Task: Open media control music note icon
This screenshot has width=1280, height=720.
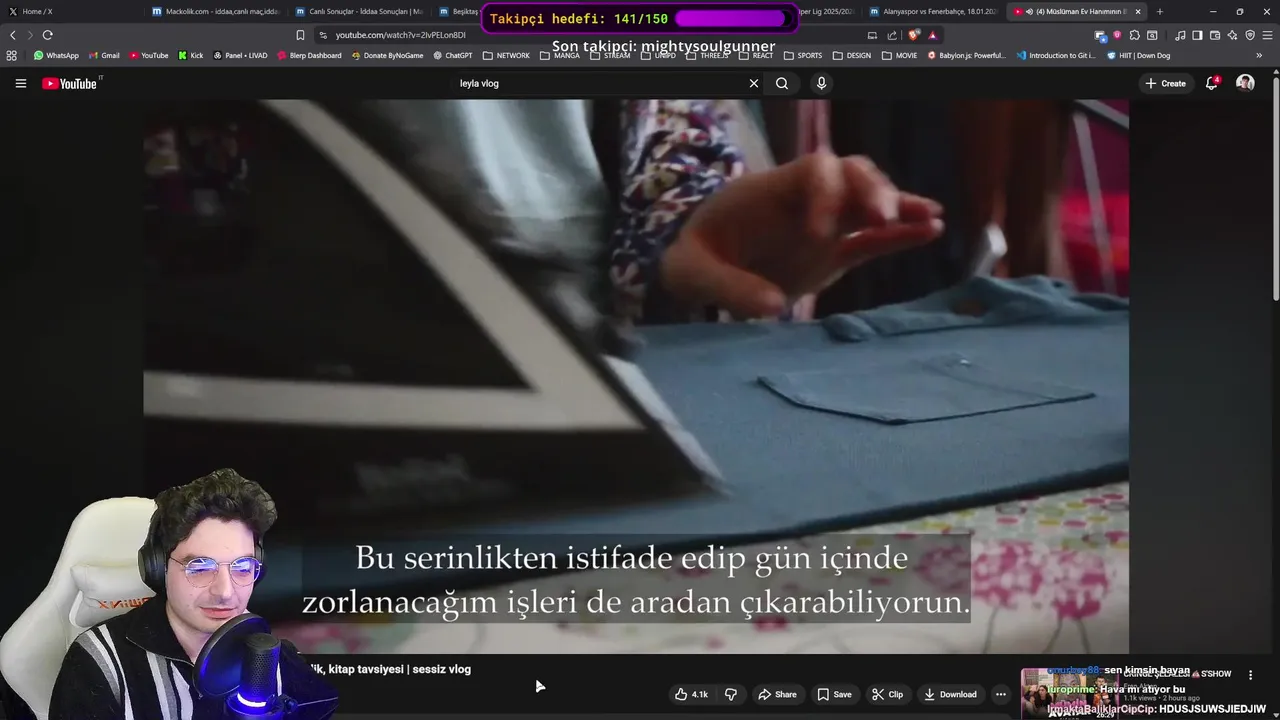Action: (1180, 35)
